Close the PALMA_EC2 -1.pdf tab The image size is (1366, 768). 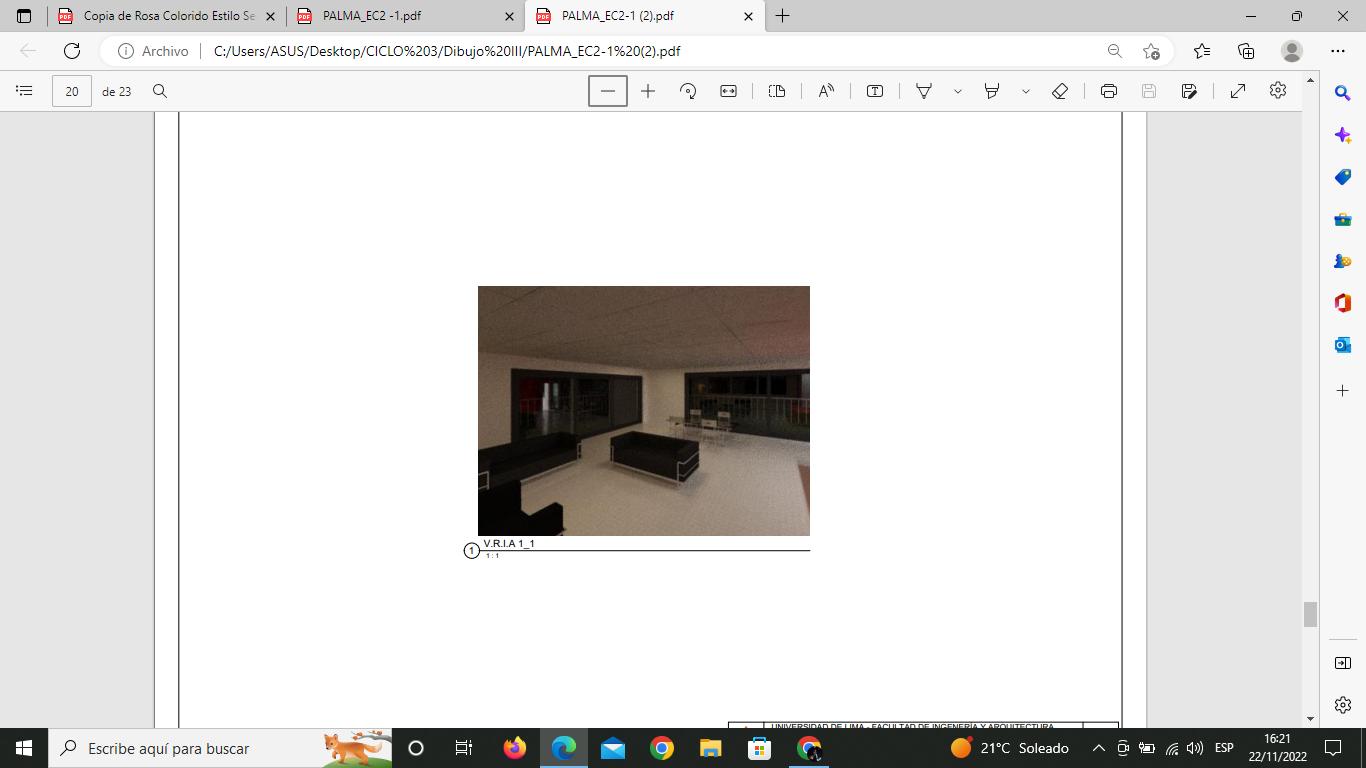click(x=509, y=16)
